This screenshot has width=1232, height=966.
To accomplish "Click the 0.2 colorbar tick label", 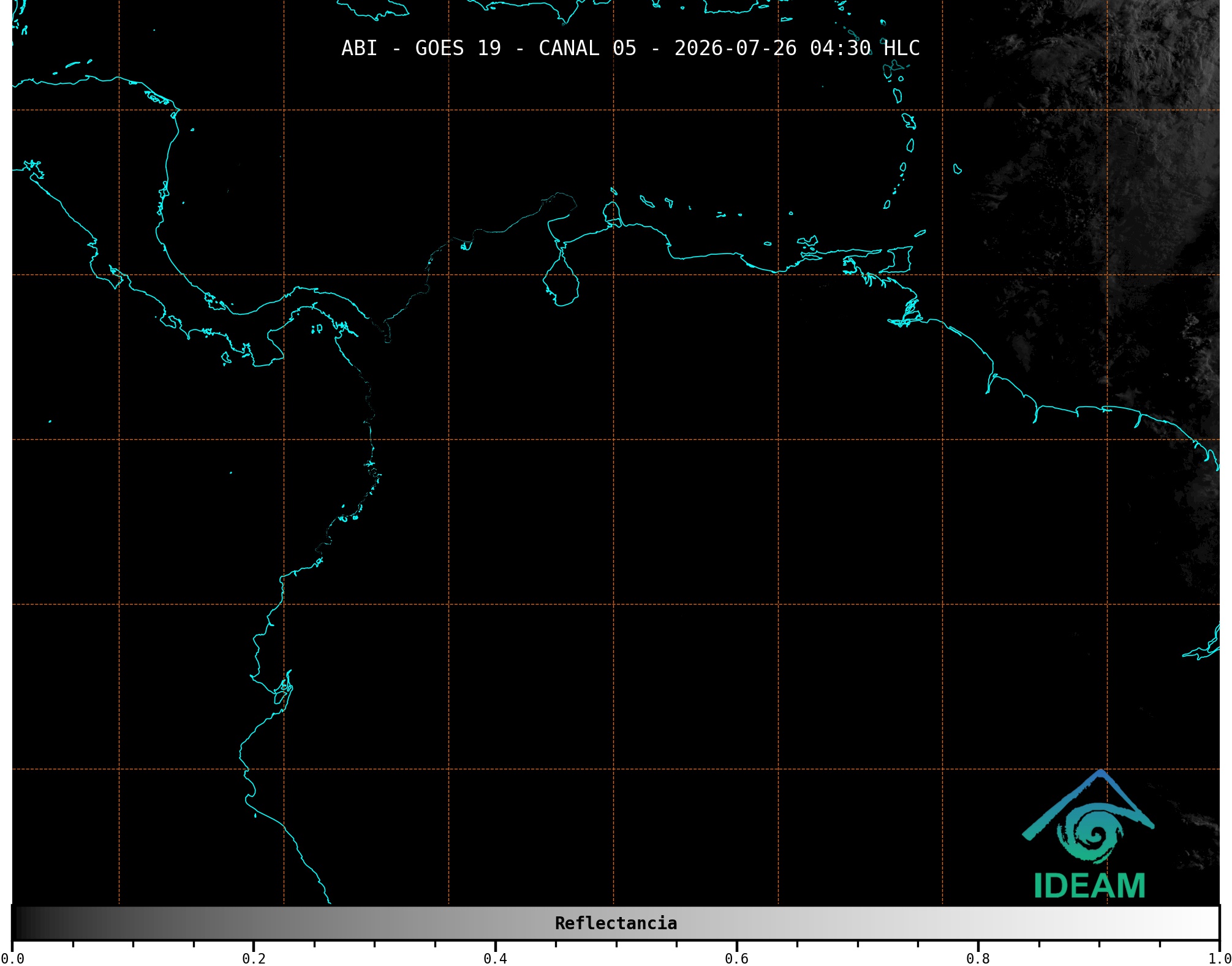I will click(254, 959).
